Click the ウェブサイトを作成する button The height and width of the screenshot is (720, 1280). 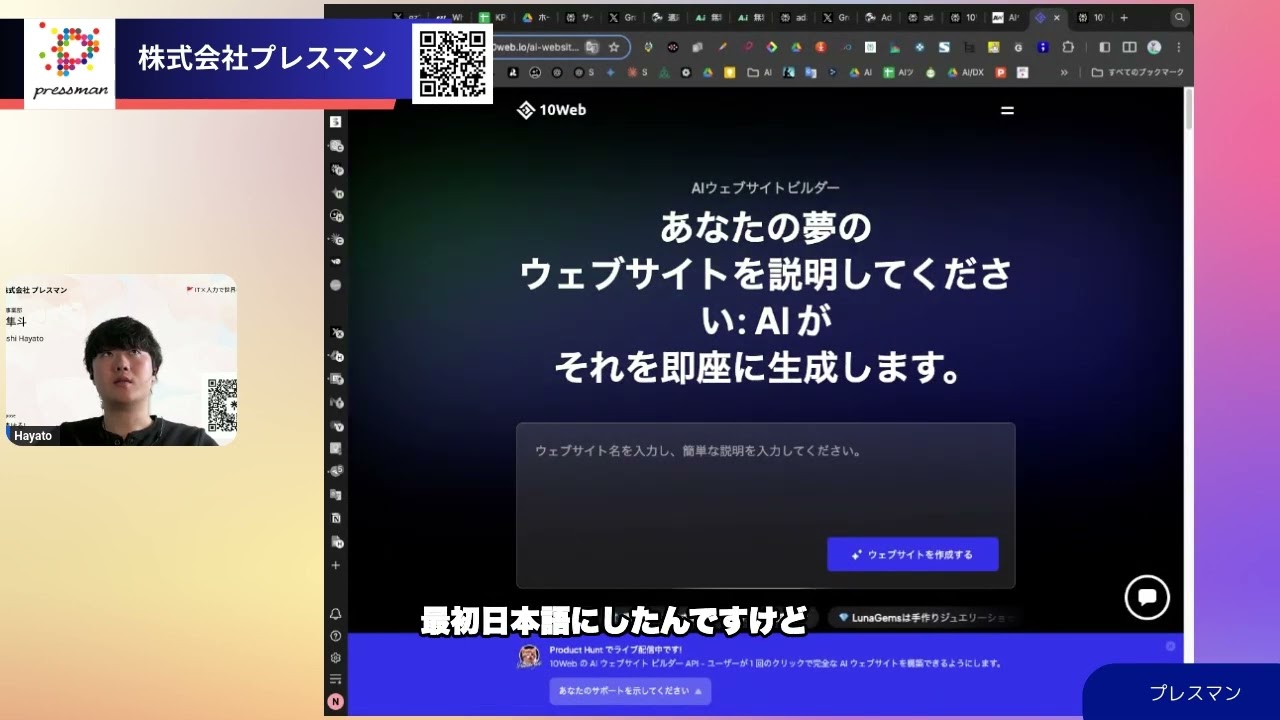(912, 554)
